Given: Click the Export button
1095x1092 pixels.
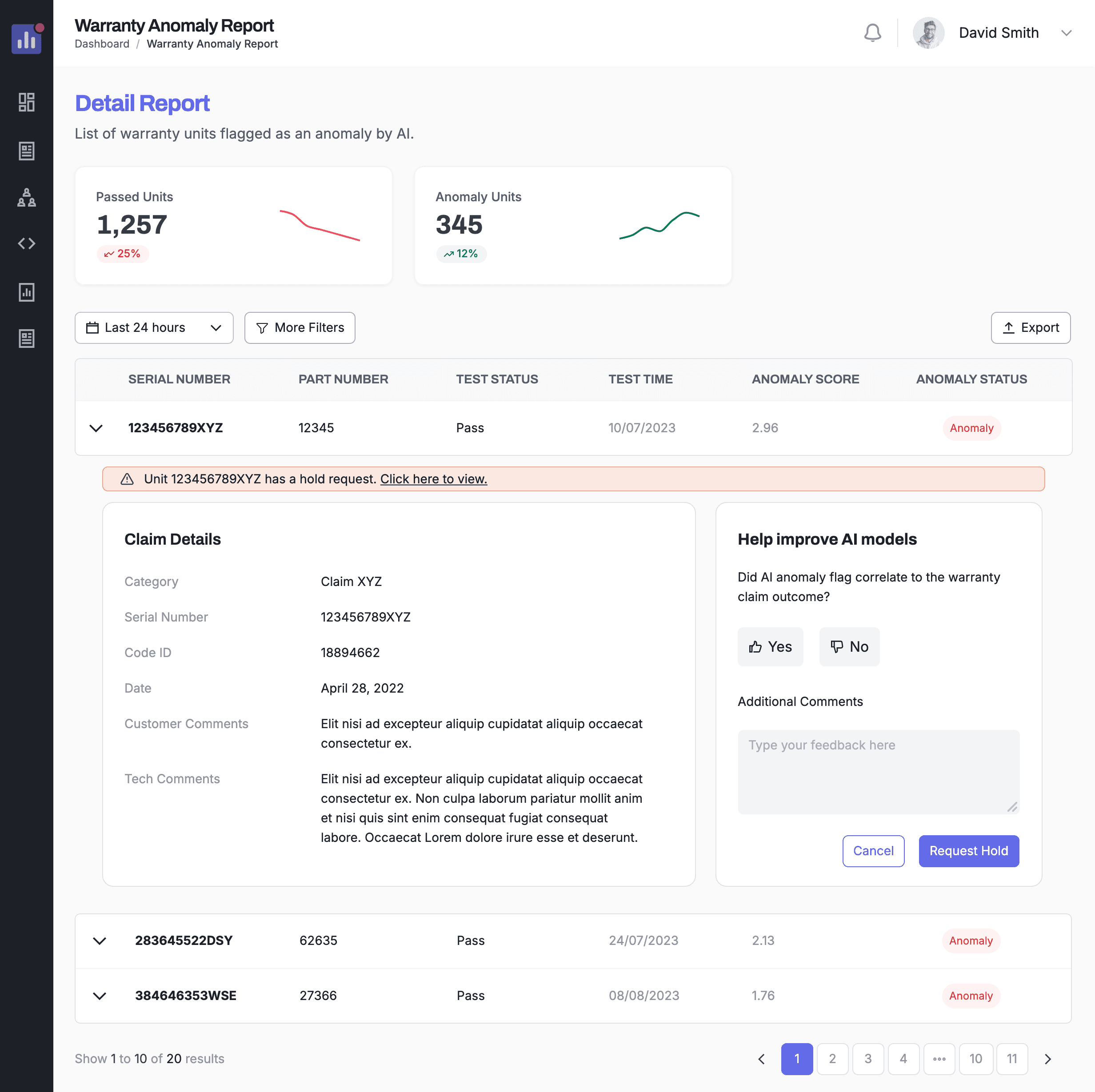Looking at the screenshot, I should [1030, 327].
